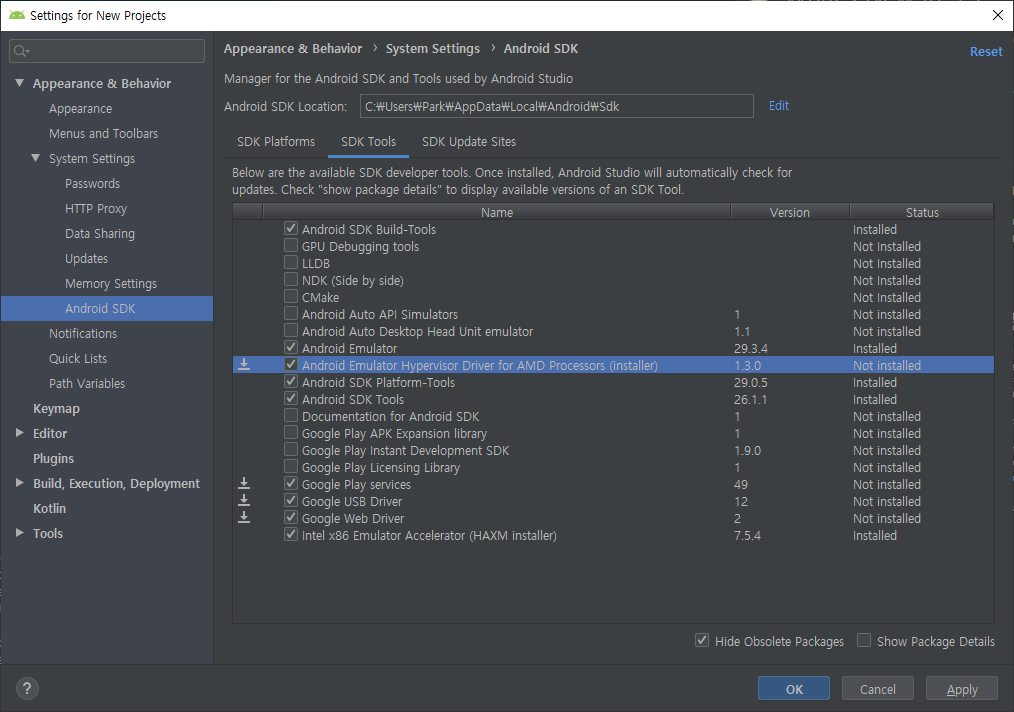The image size is (1014, 712).
Task: Select Google Play APK Expansion library row
Action: [x=613, y=433]
